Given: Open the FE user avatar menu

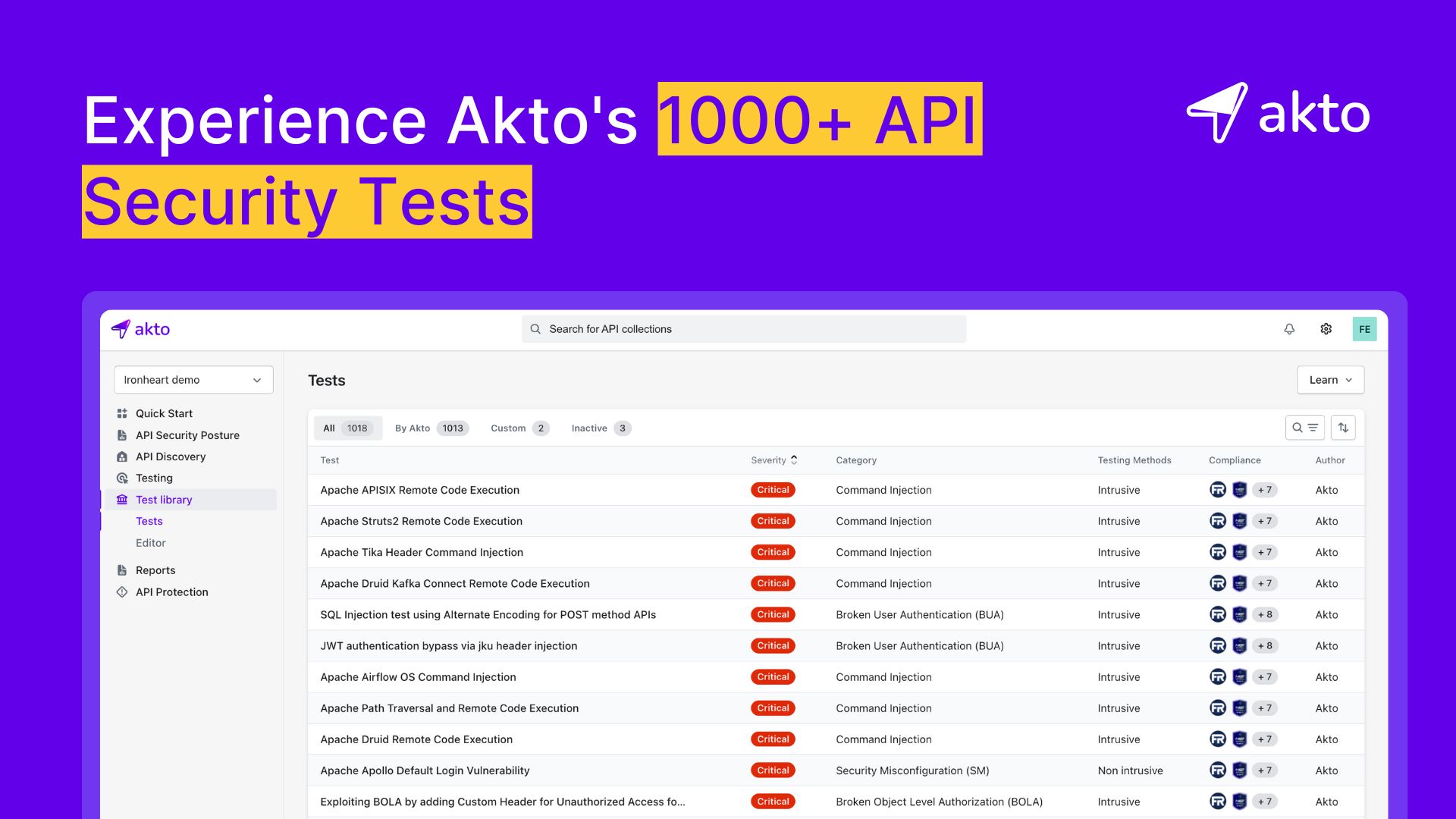Looking at the screenshot, I should [x=1365, y=329].
